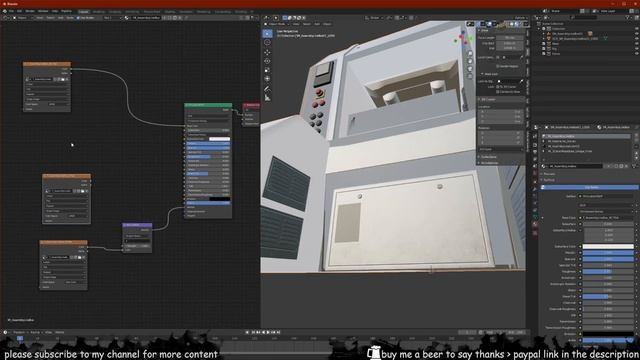Toggle eye icon on first SM_Assembly outliner row
Image resolution: width=640 pixels, height=360 pixels.
coord(636,33)
